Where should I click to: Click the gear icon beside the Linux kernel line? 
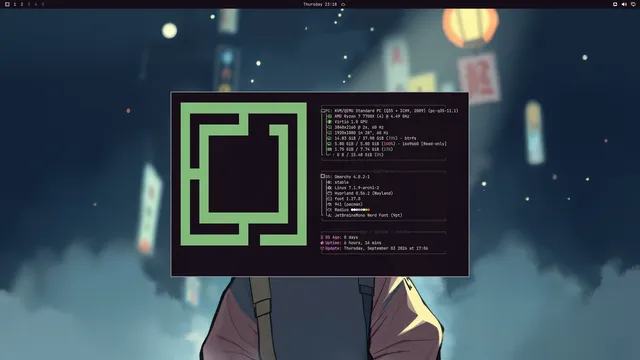coord(330,188)
